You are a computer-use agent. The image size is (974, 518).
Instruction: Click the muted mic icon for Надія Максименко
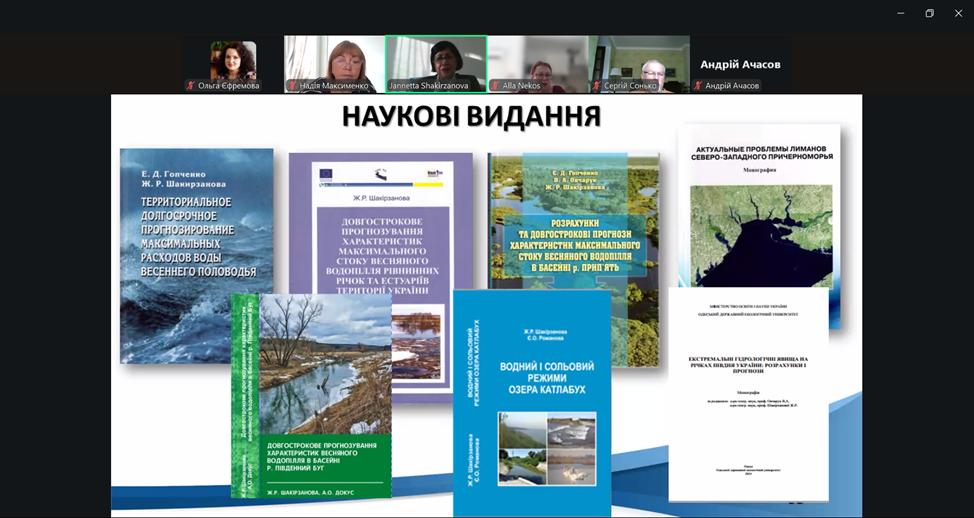(x=292, y=86)
